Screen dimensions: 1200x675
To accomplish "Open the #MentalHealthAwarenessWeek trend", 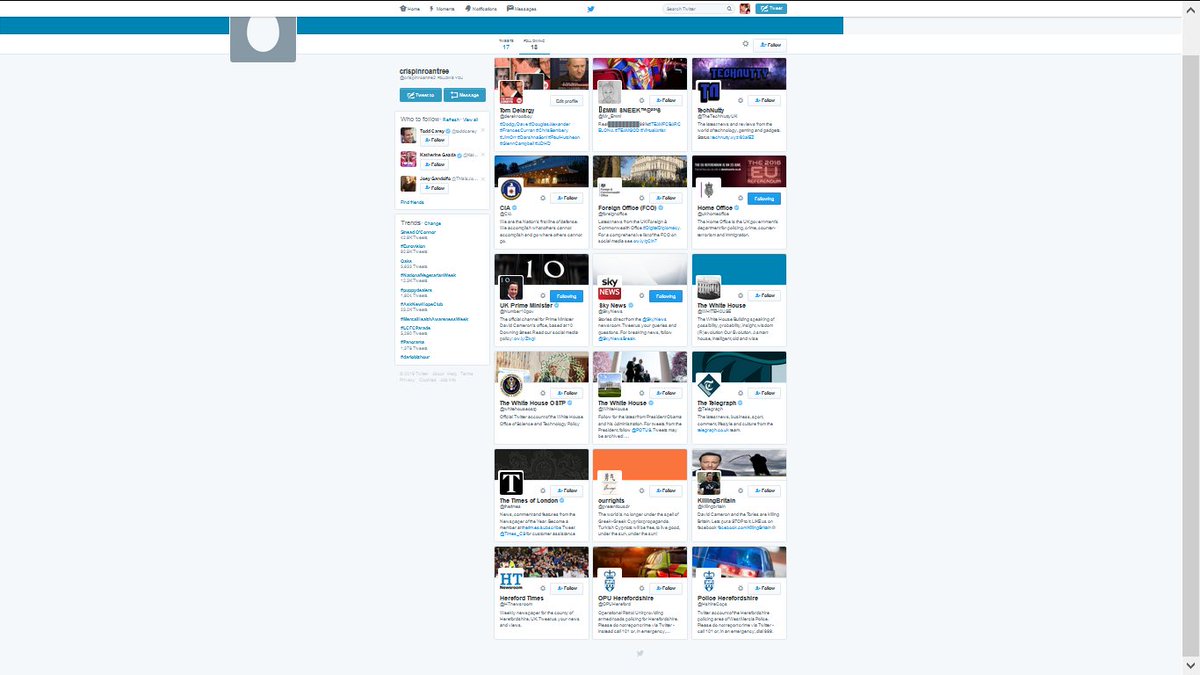I will 434,318.
